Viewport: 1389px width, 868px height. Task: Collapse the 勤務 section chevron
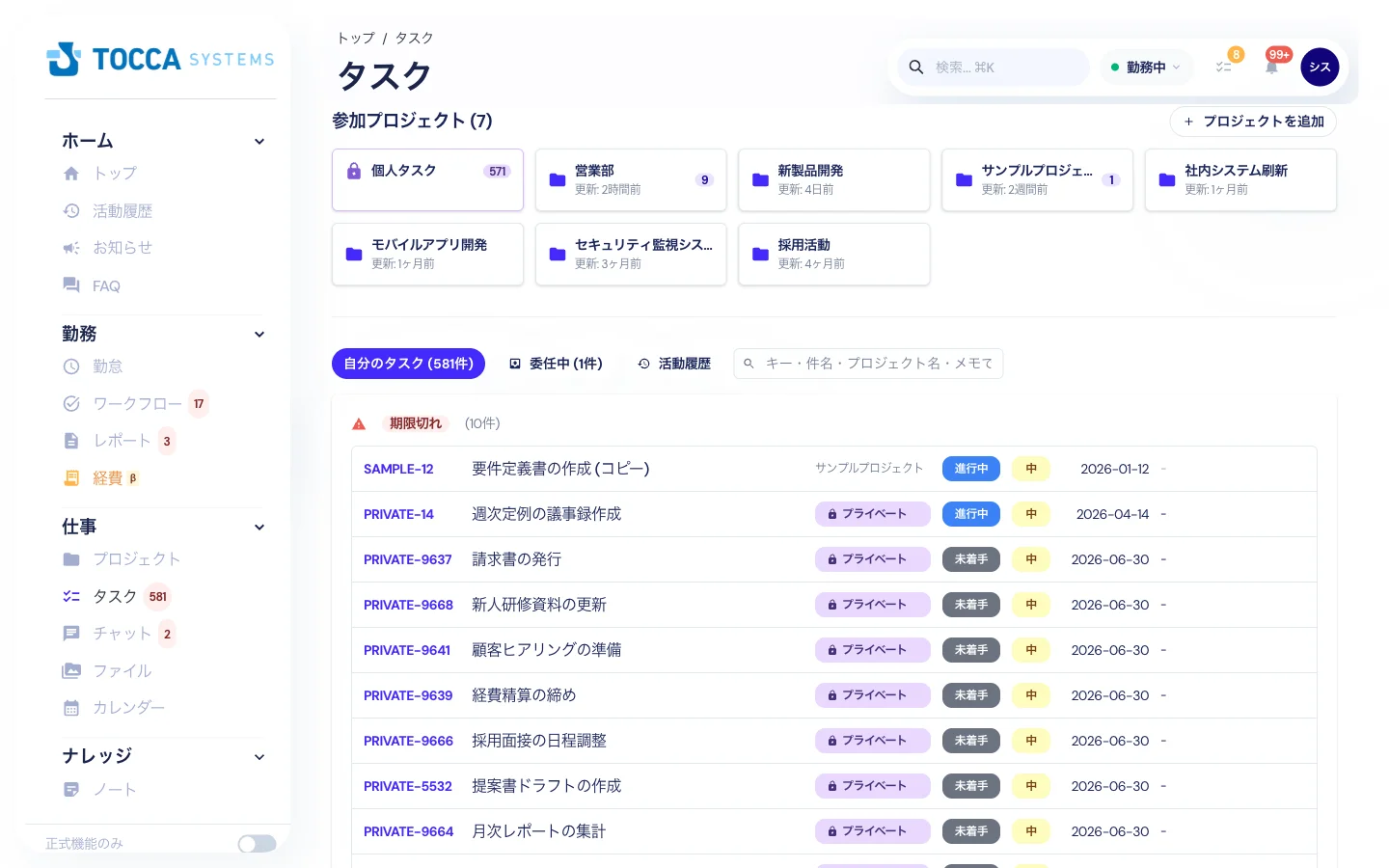pos(259,335)
